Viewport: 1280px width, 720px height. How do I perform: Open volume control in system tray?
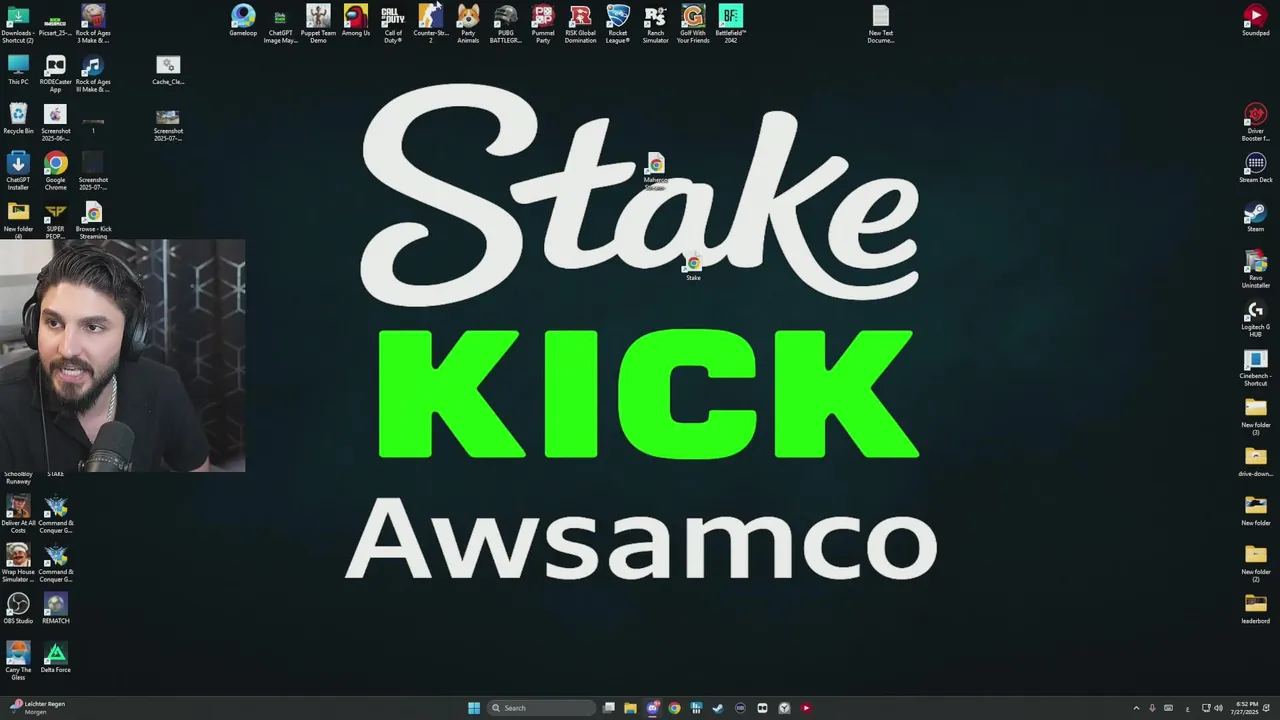[x=1218, y=708]
